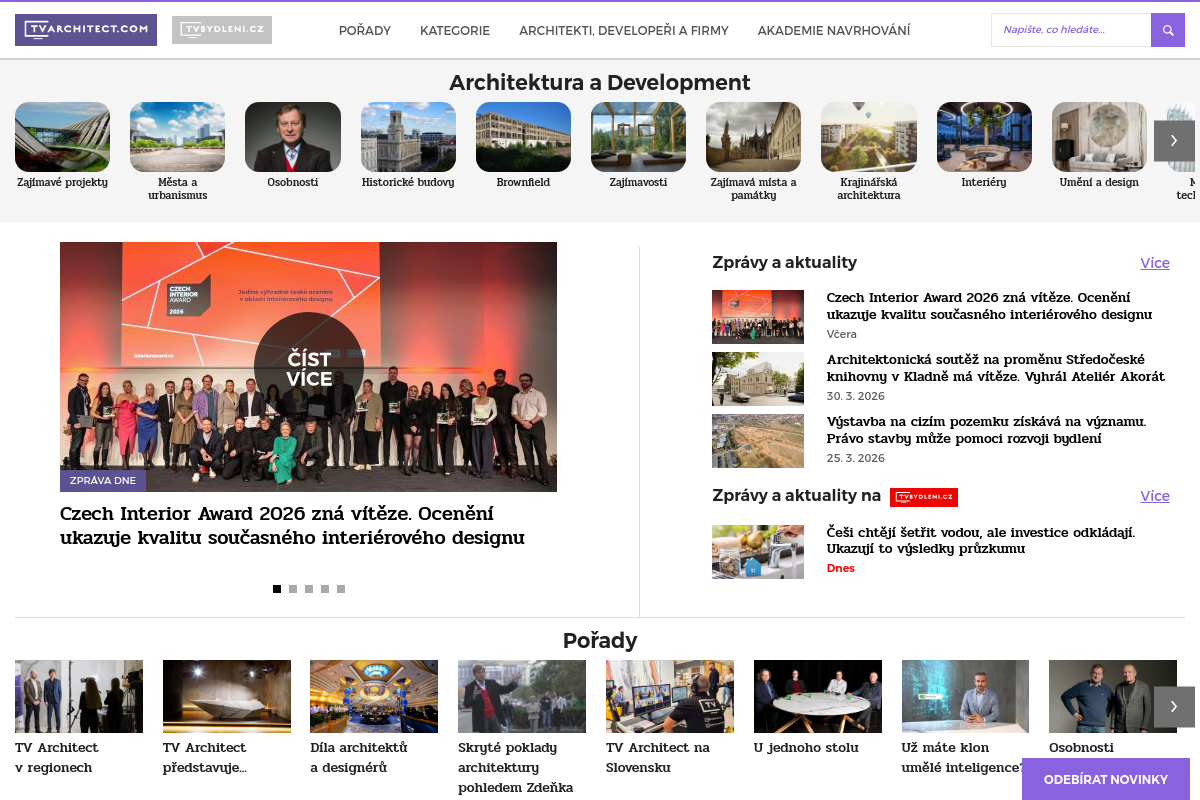Click the ZPRÁVA DNE badge
The image size is (1200, 800).
[x=103, y=480]
